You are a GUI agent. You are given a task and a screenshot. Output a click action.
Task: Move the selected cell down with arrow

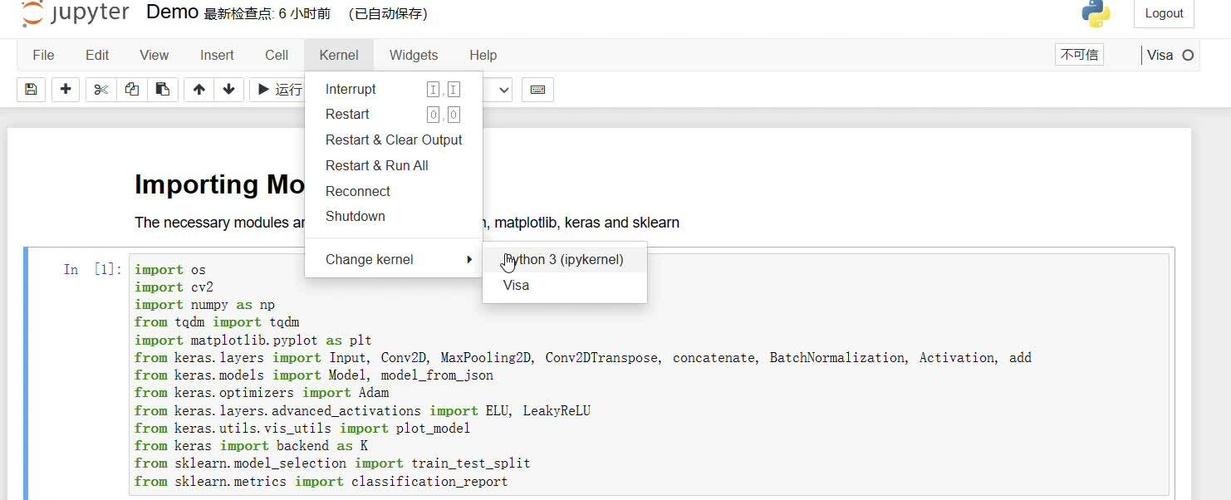229,89
